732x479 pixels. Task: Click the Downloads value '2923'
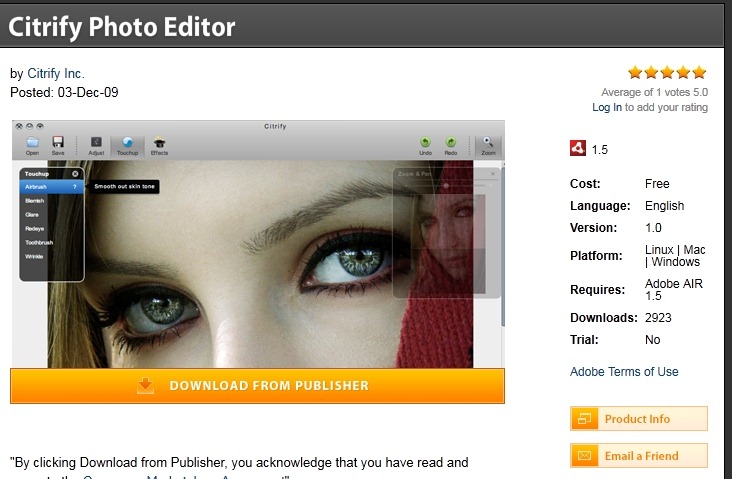(658, 318)
